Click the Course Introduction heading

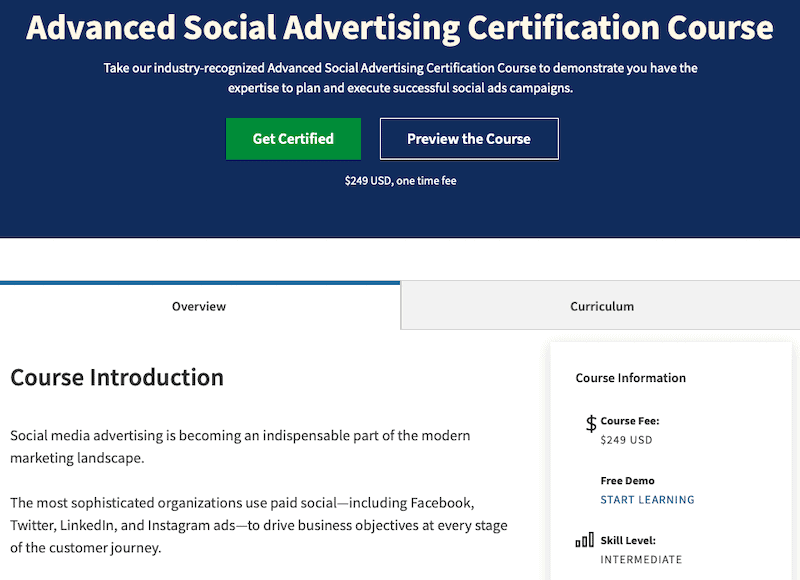[117, 377]
